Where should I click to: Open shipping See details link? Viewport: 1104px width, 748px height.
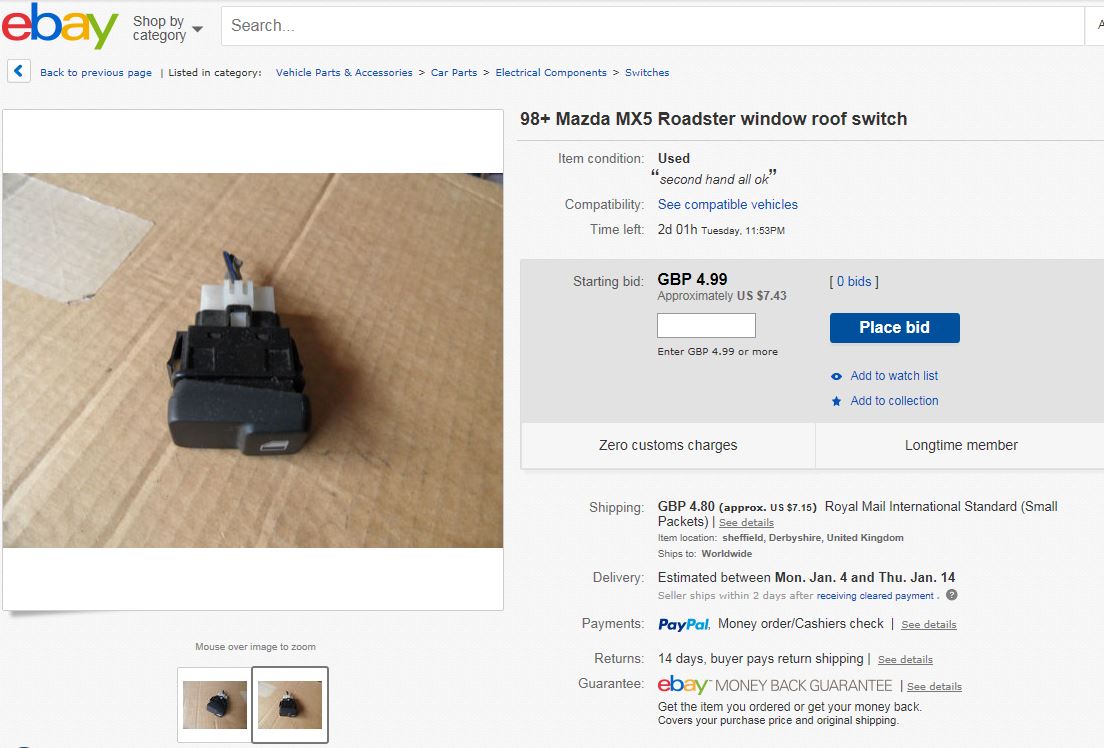pyautogui.click(x=746, y=523)
